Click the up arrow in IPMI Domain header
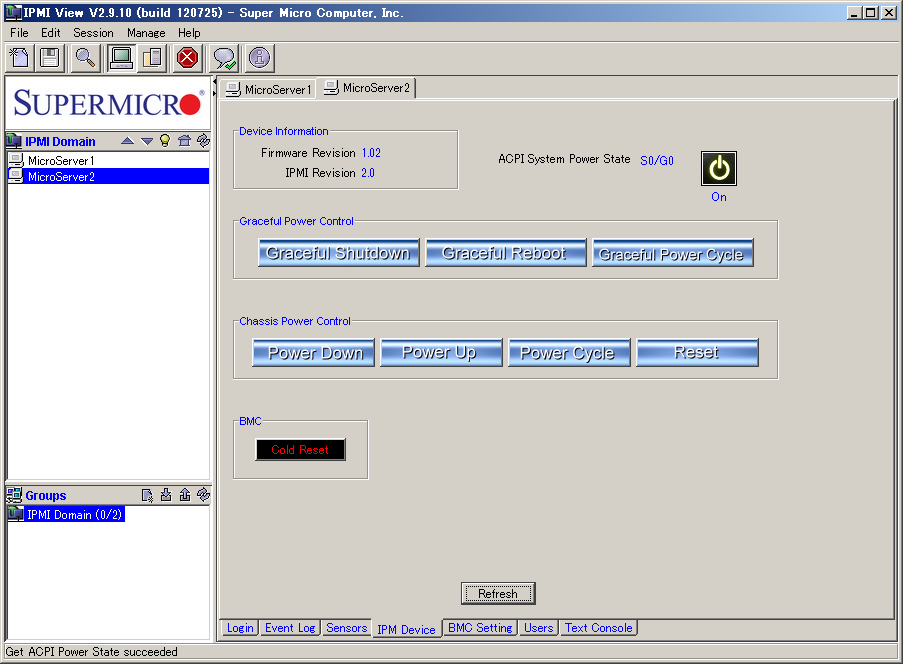The width and height of the screenshot is (903, 664). pos(128,141)
